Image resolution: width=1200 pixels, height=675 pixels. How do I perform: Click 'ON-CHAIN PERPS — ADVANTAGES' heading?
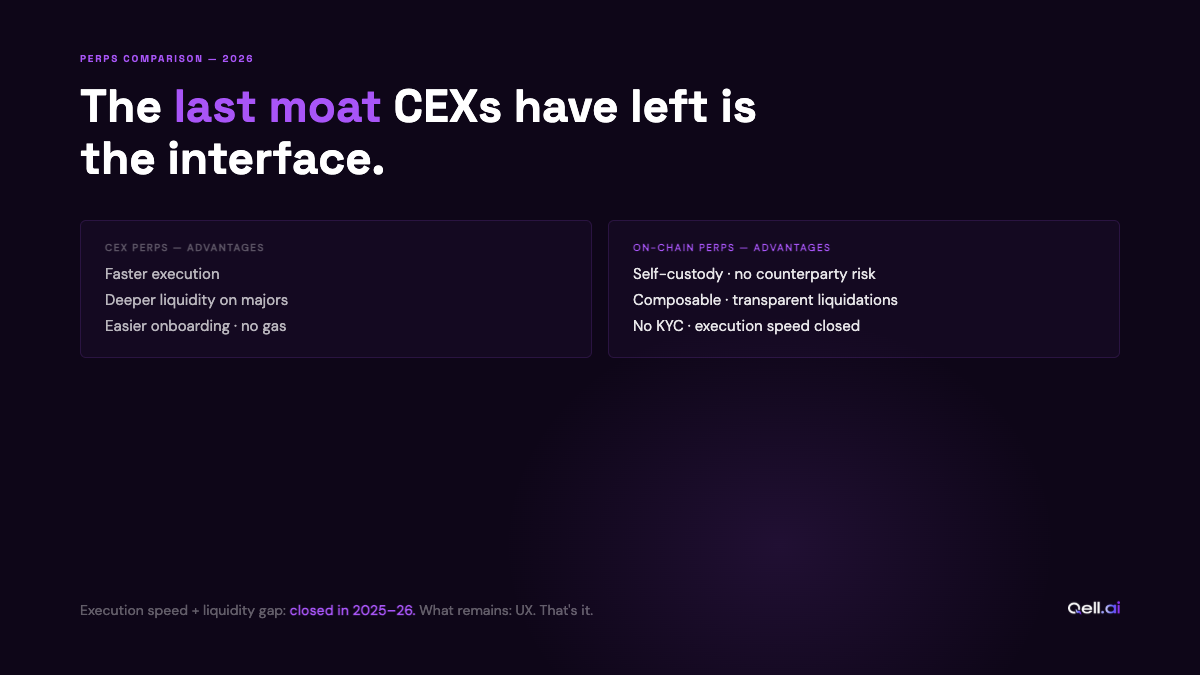(x=732, y=248)
